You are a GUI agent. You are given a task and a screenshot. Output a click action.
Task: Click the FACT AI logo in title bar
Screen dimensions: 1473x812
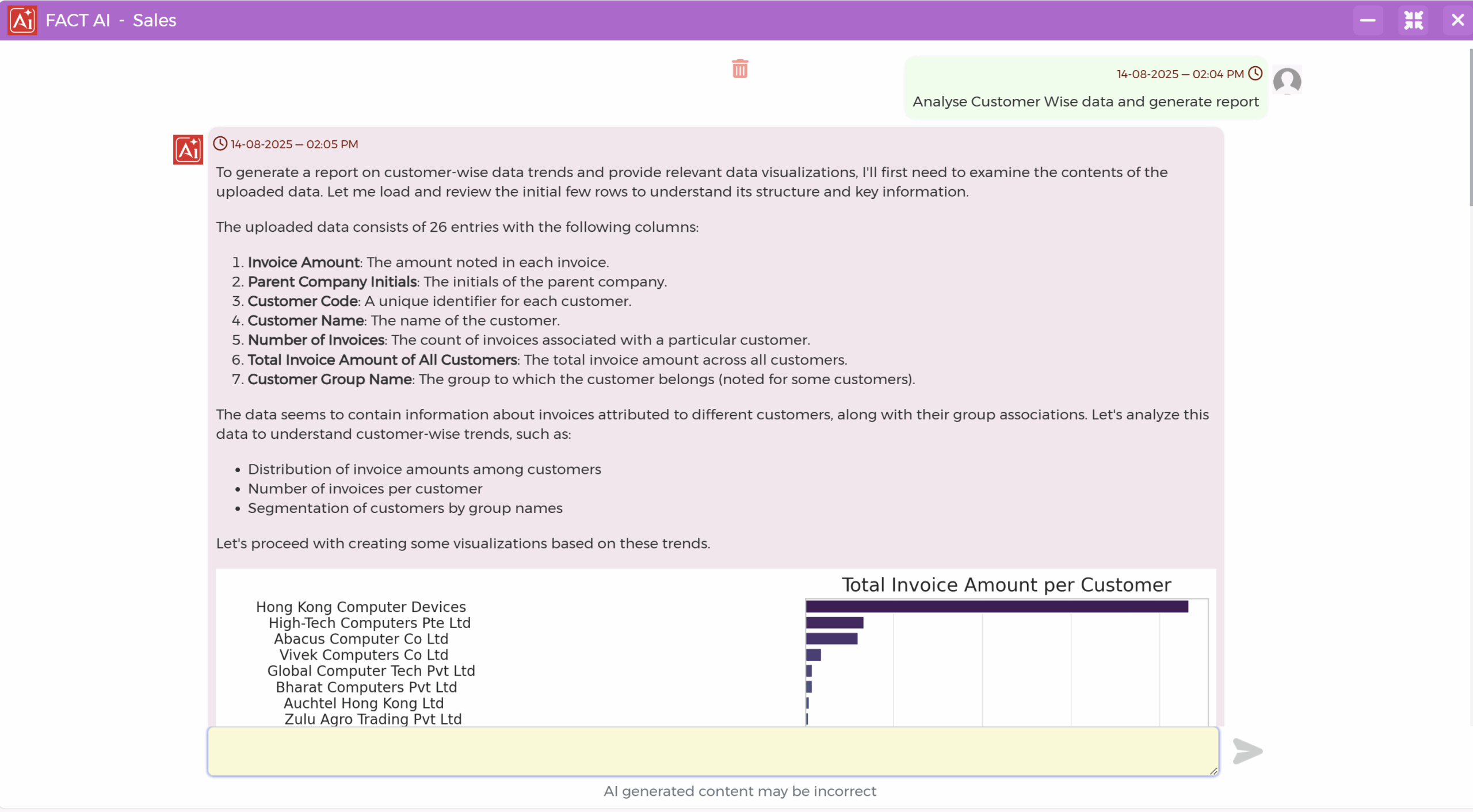point(22,20)
